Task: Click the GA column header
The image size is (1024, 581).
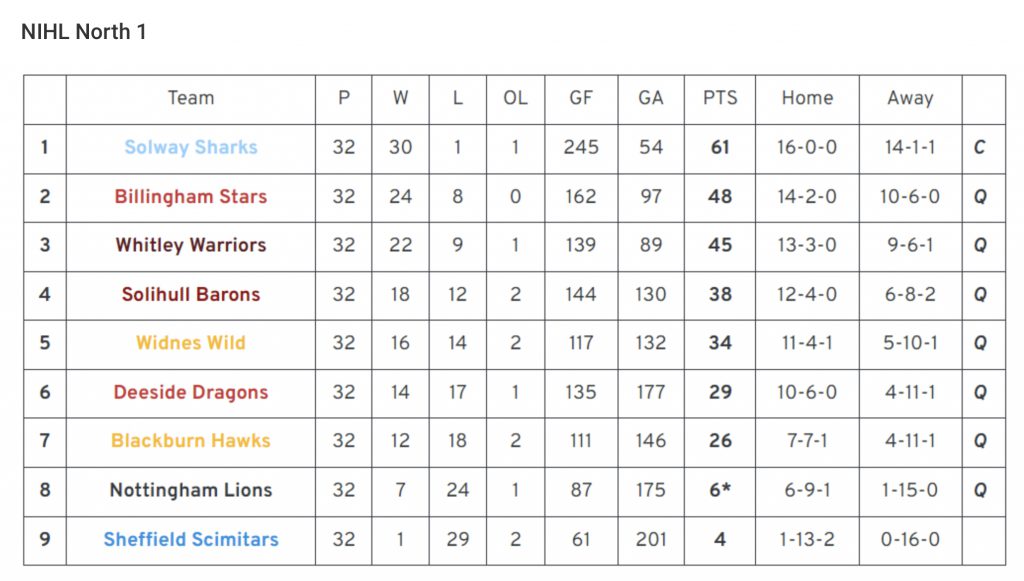Action: [650, 98]
